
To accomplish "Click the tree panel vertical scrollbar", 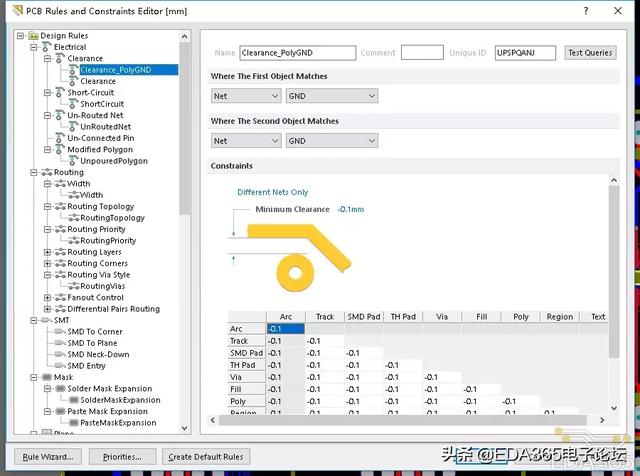I will coord(184,128).
